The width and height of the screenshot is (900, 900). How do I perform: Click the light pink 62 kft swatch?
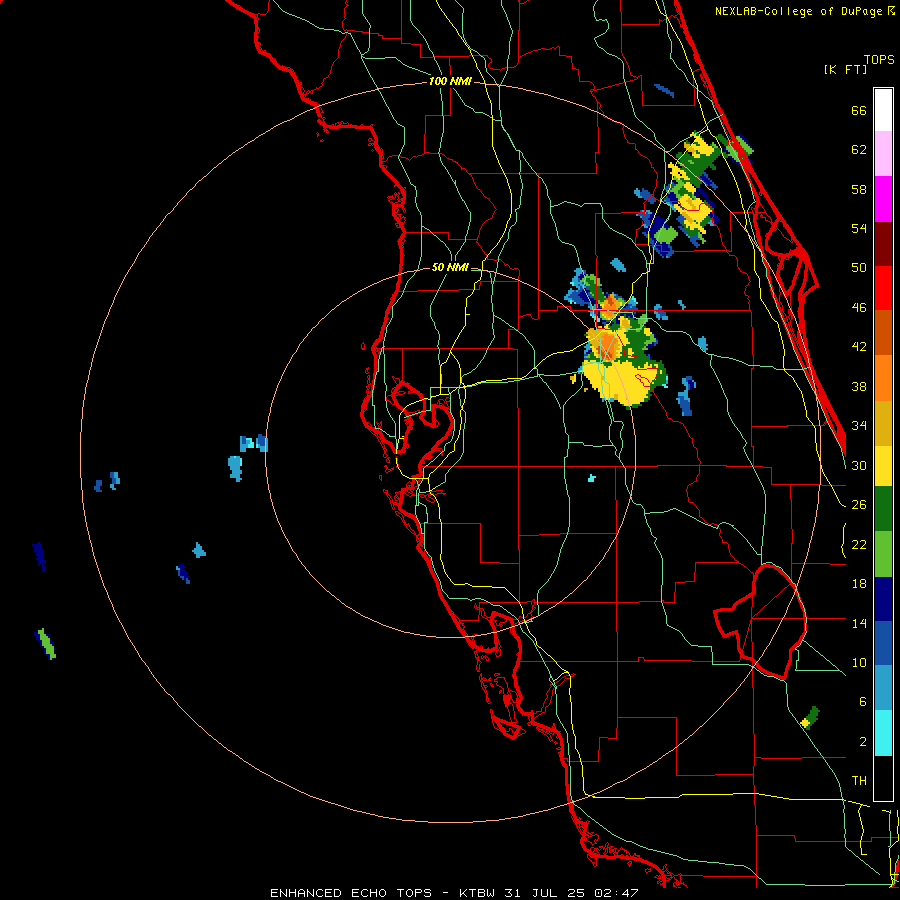pyautogui.click(x=883, y=154)
